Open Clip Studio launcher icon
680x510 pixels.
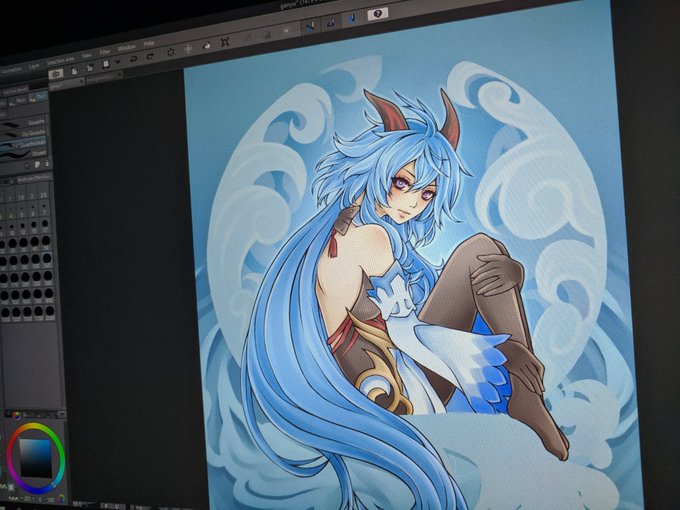[56, 74]
